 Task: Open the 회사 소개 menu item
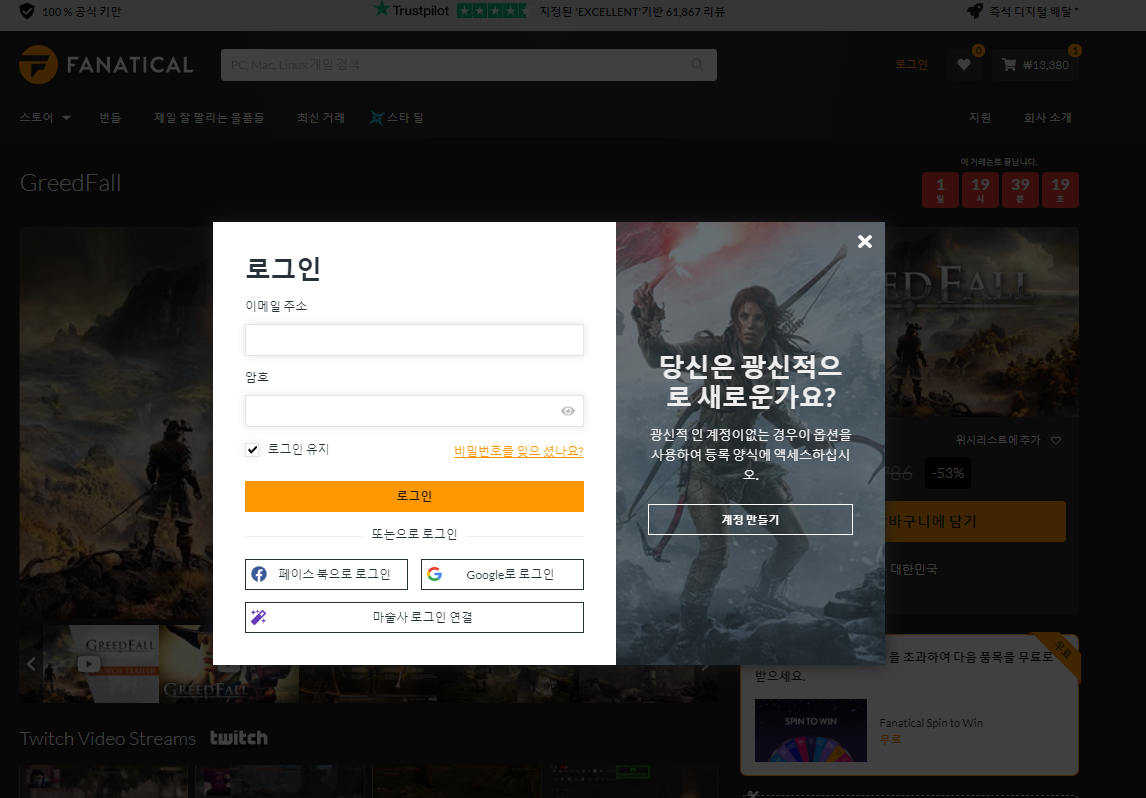coord(1047,118)
